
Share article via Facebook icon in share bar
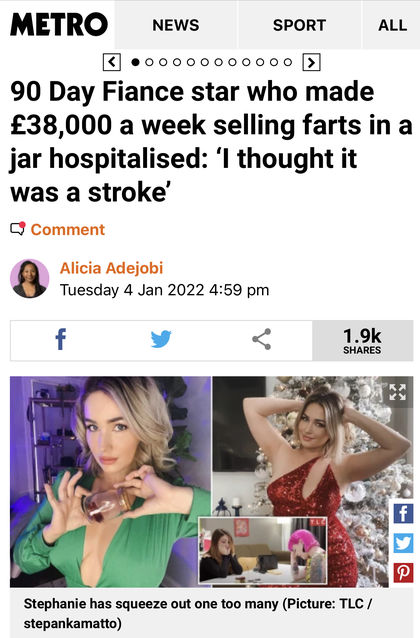coord(61,339)
